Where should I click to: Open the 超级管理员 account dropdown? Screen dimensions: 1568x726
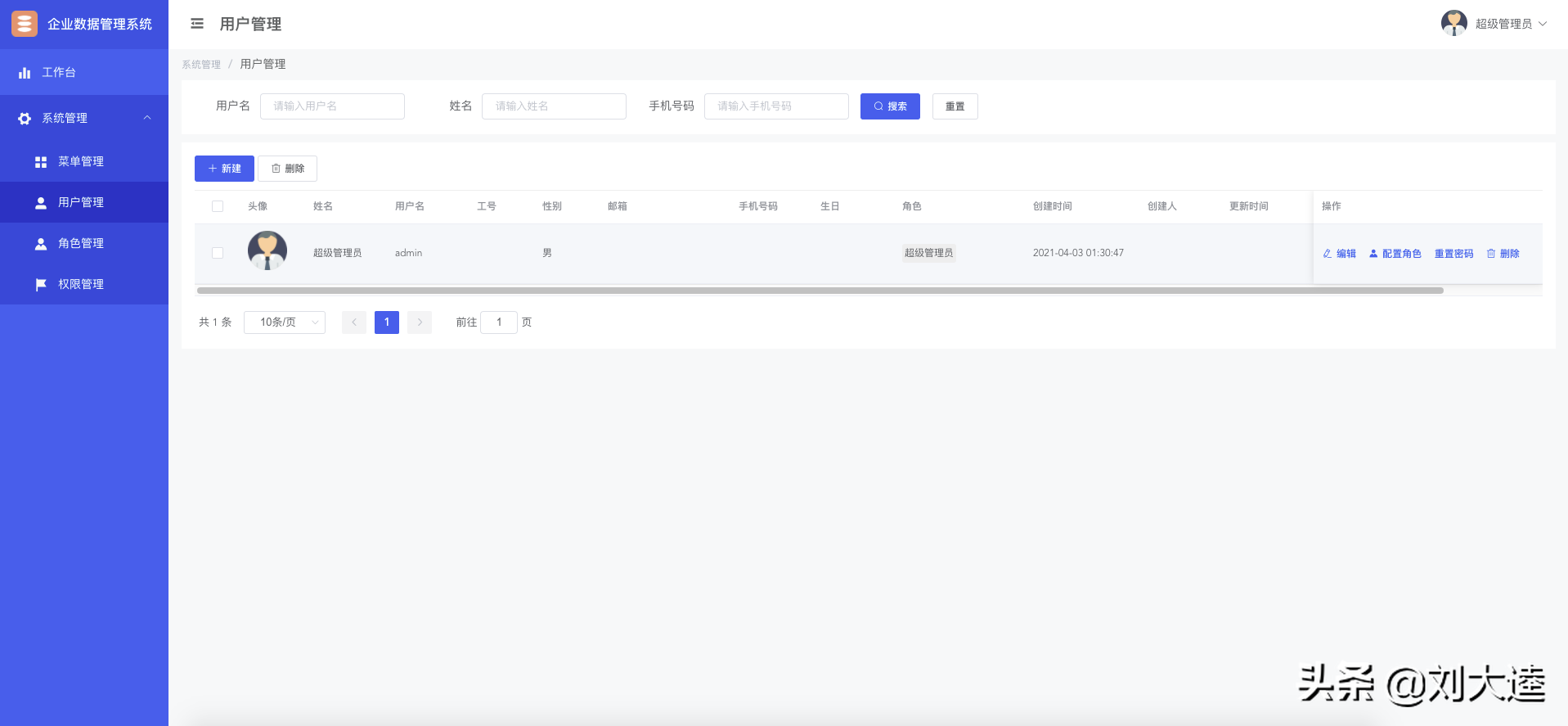1495,24
